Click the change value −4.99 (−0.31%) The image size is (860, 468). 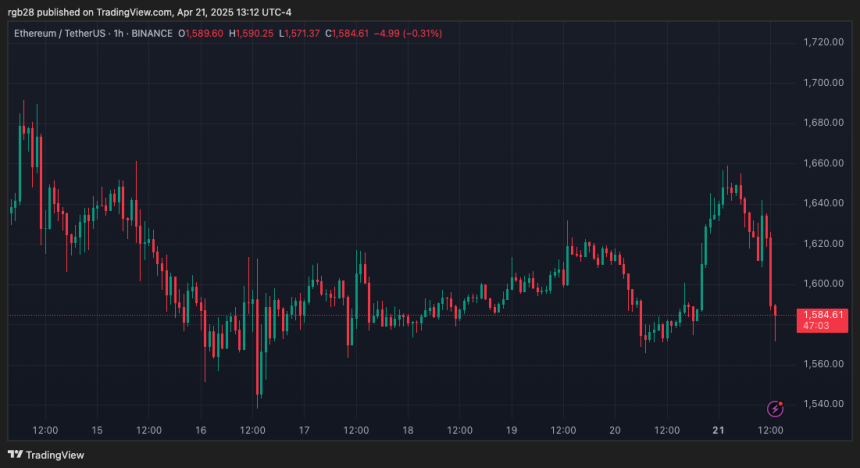408,33
